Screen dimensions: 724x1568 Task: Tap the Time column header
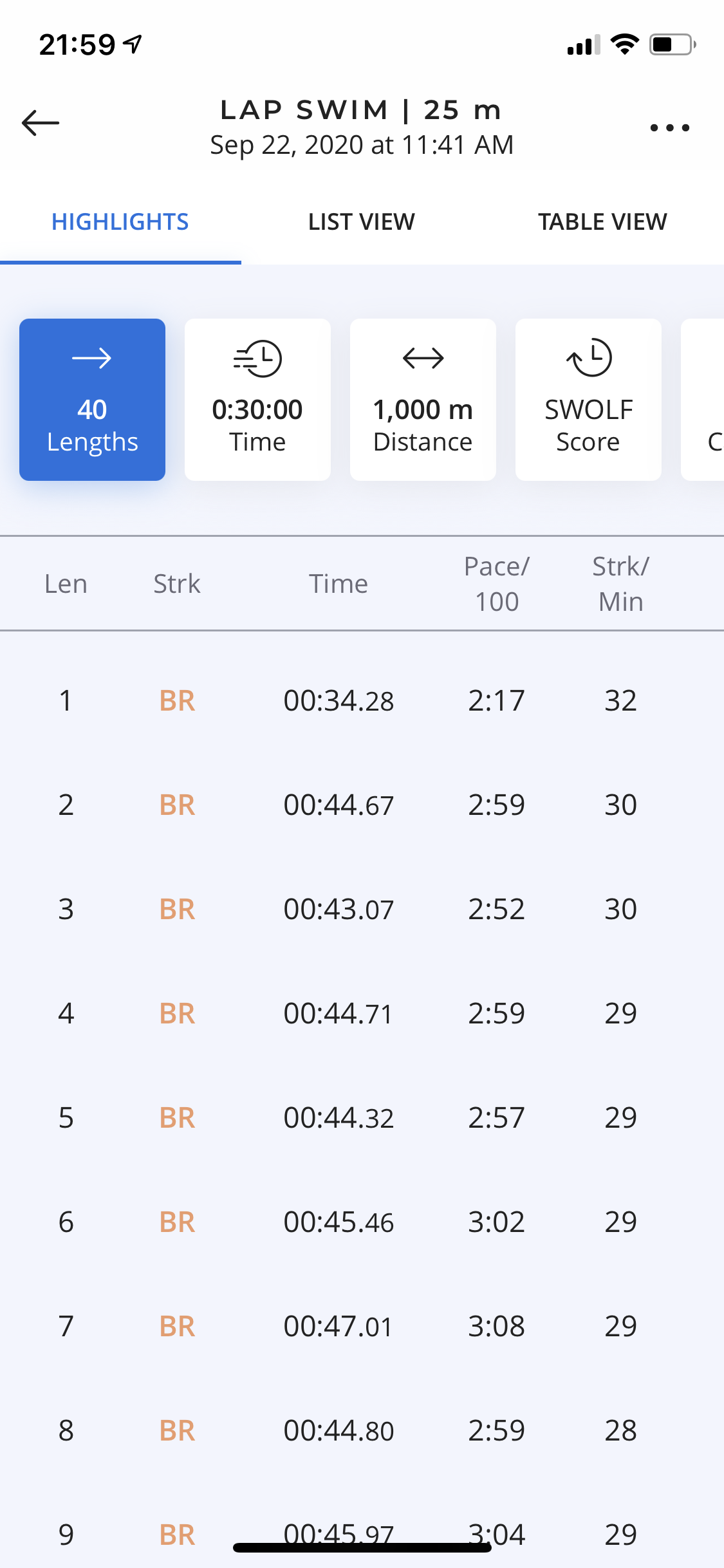coord(339,584)
